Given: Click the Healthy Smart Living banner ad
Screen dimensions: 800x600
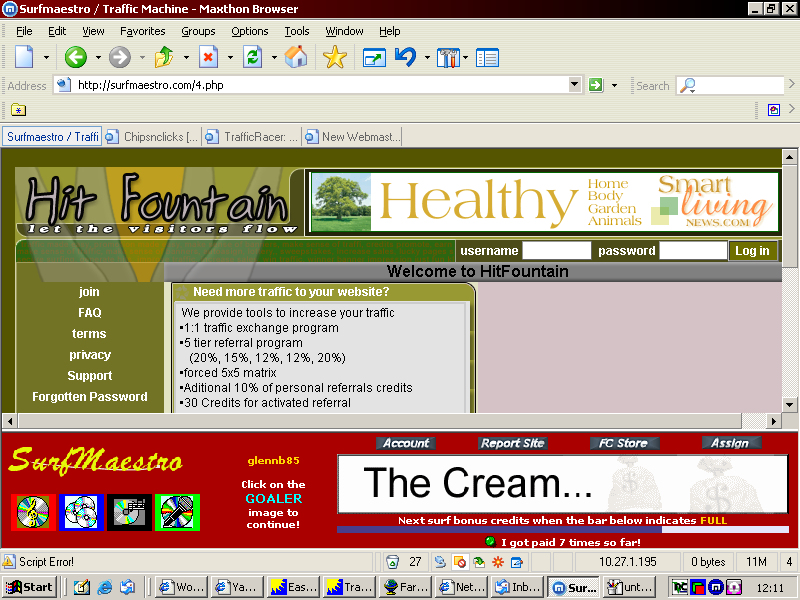Looking at the screenshot, I should coord(544,203).
